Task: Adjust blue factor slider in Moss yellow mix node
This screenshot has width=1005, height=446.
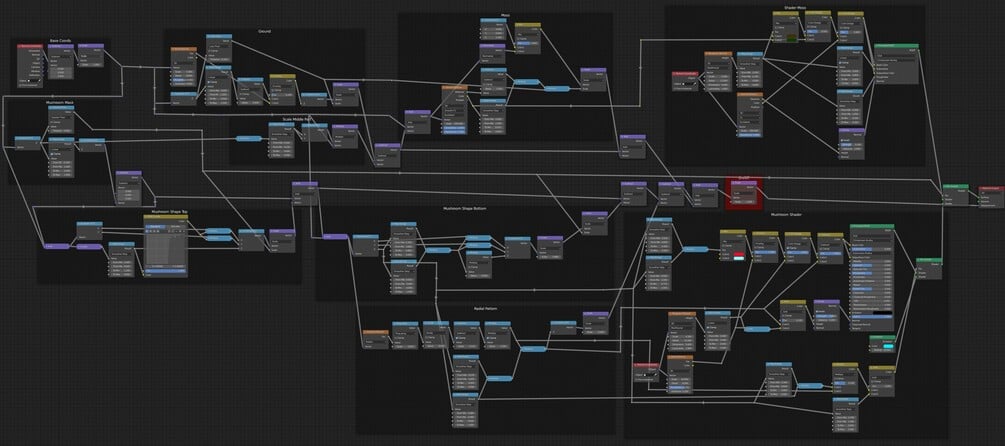Action: 529,42
